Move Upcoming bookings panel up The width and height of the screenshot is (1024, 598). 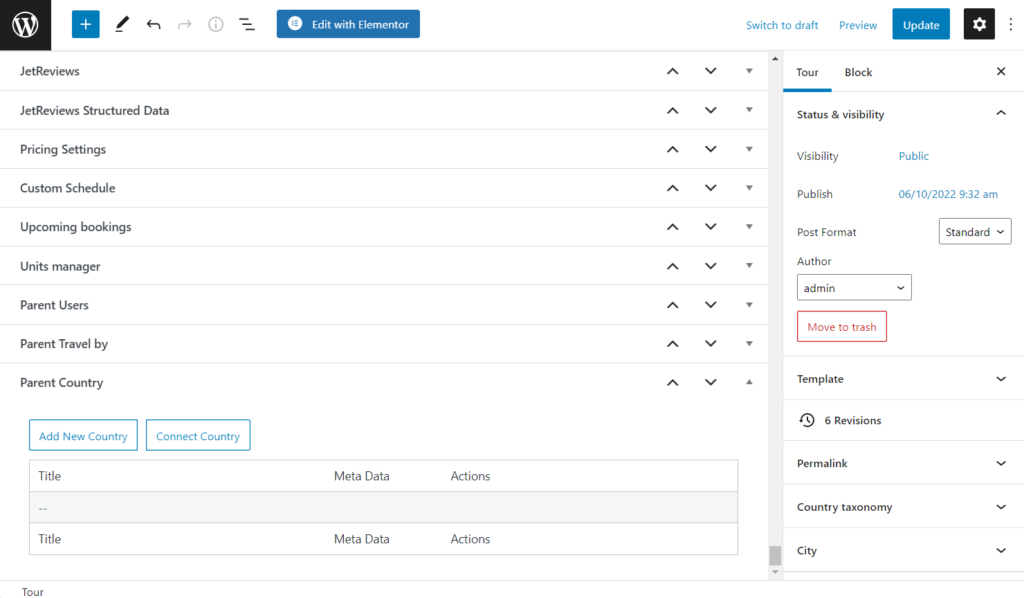point(673,227)
